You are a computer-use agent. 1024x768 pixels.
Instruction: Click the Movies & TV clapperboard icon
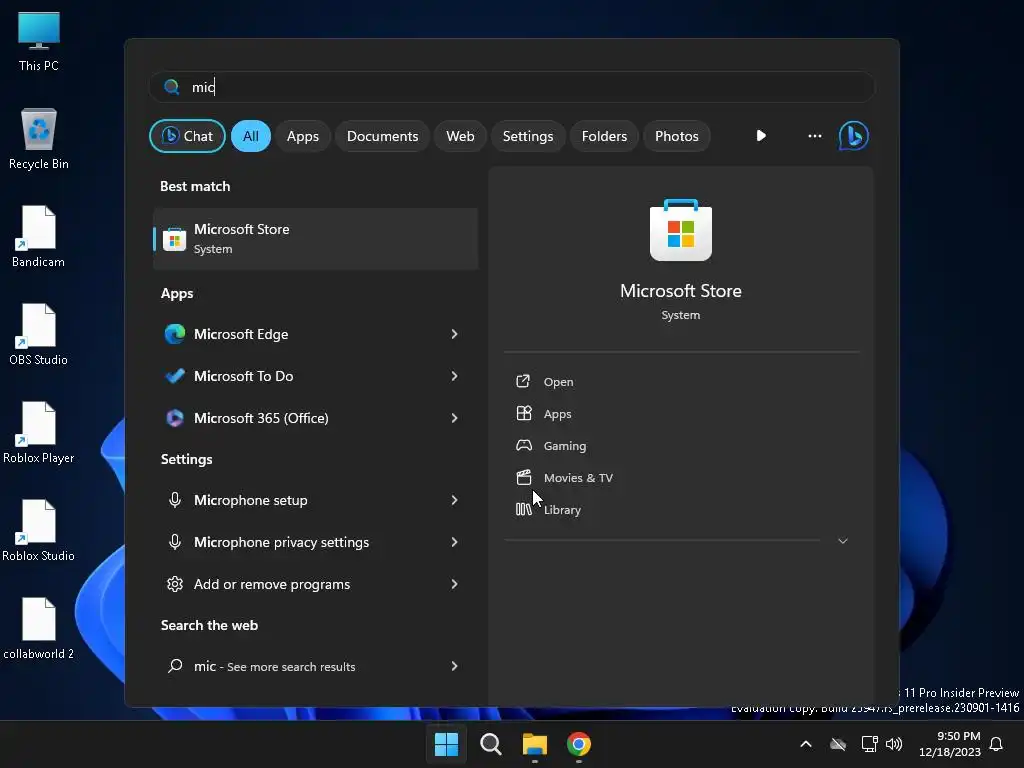(x=524, y=477)
